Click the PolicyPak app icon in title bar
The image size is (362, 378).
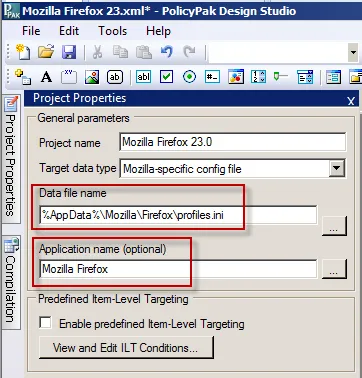tap(11, 11)
